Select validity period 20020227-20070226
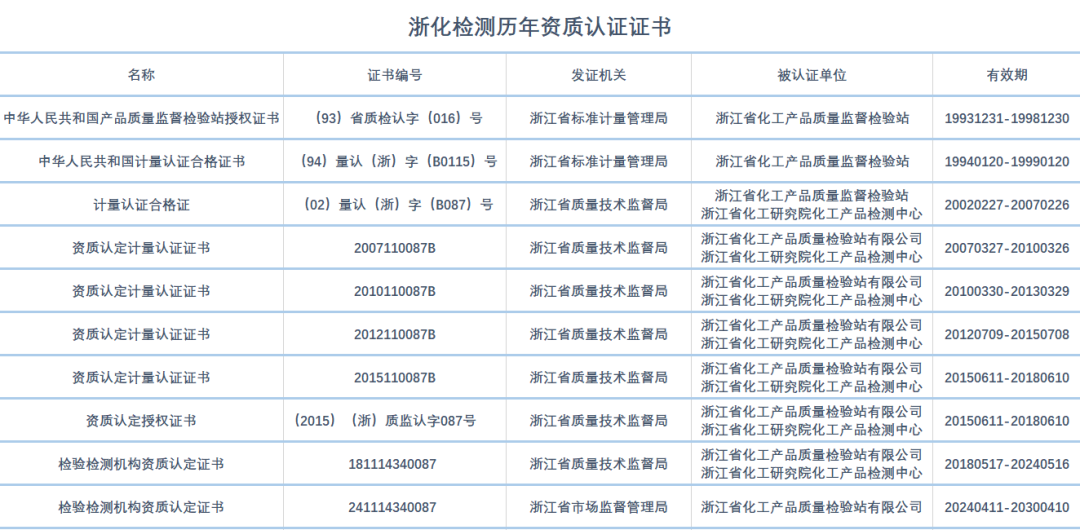The image size is (1080, 530). [1006, 205]
